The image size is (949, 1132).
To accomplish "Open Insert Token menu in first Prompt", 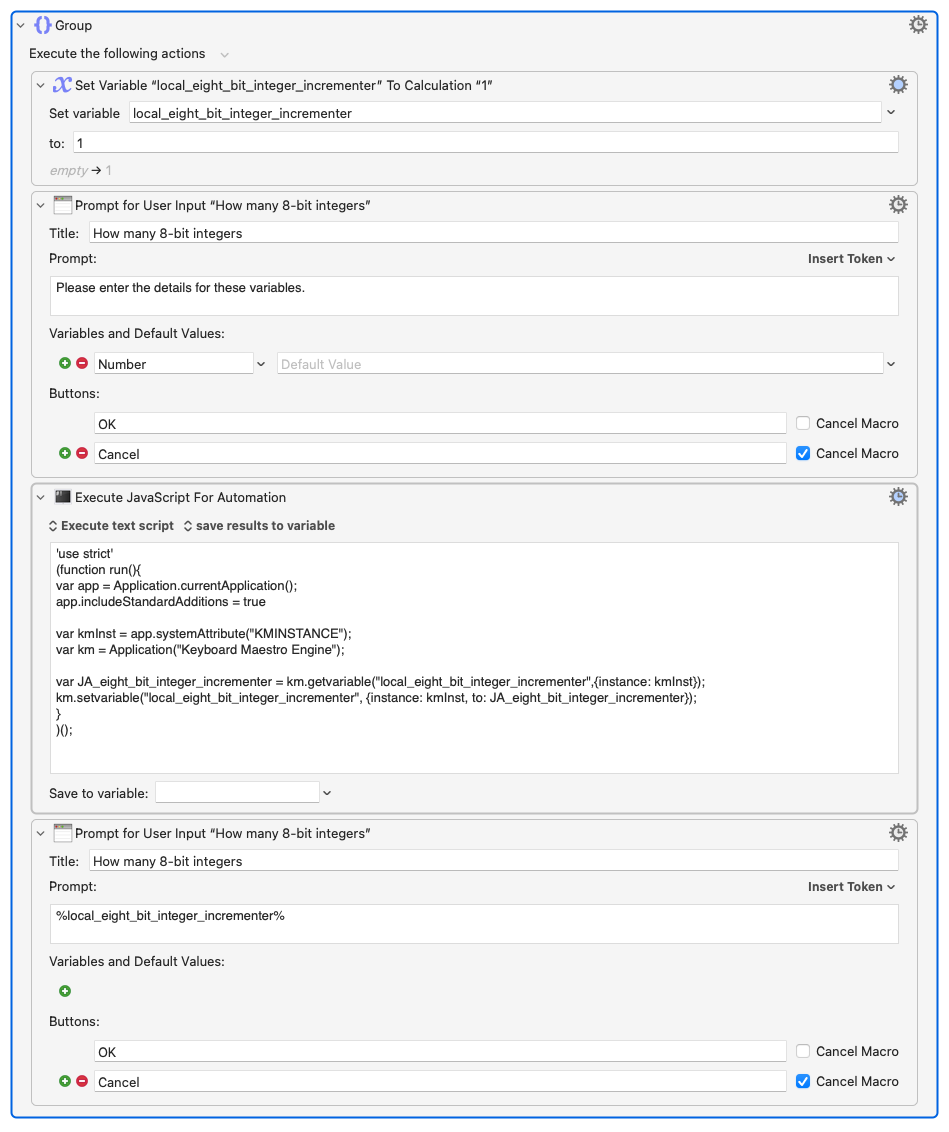I will click(x=852, y=258).
